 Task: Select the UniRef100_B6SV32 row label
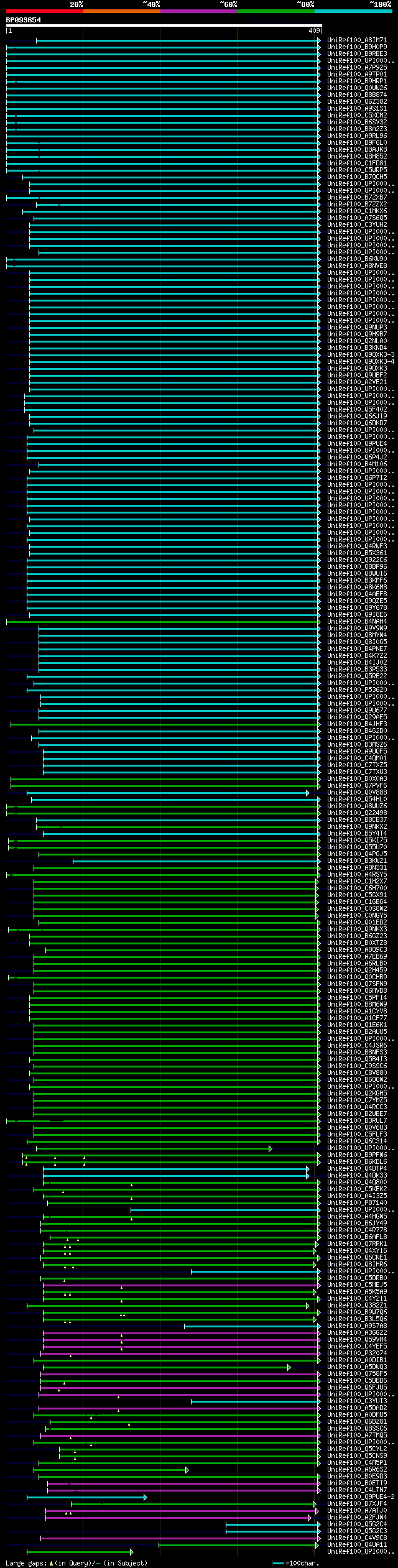point(357,122)
